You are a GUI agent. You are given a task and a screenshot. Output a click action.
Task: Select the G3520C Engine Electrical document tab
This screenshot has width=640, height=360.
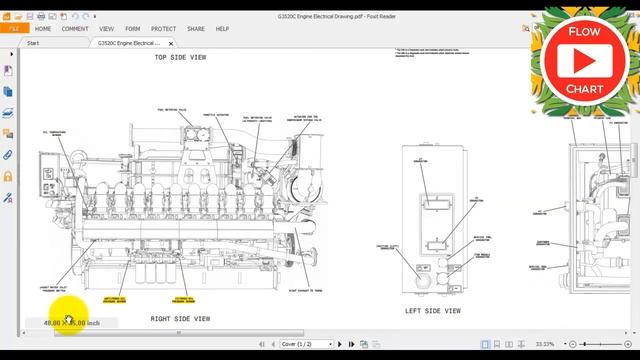coord(129,43)
